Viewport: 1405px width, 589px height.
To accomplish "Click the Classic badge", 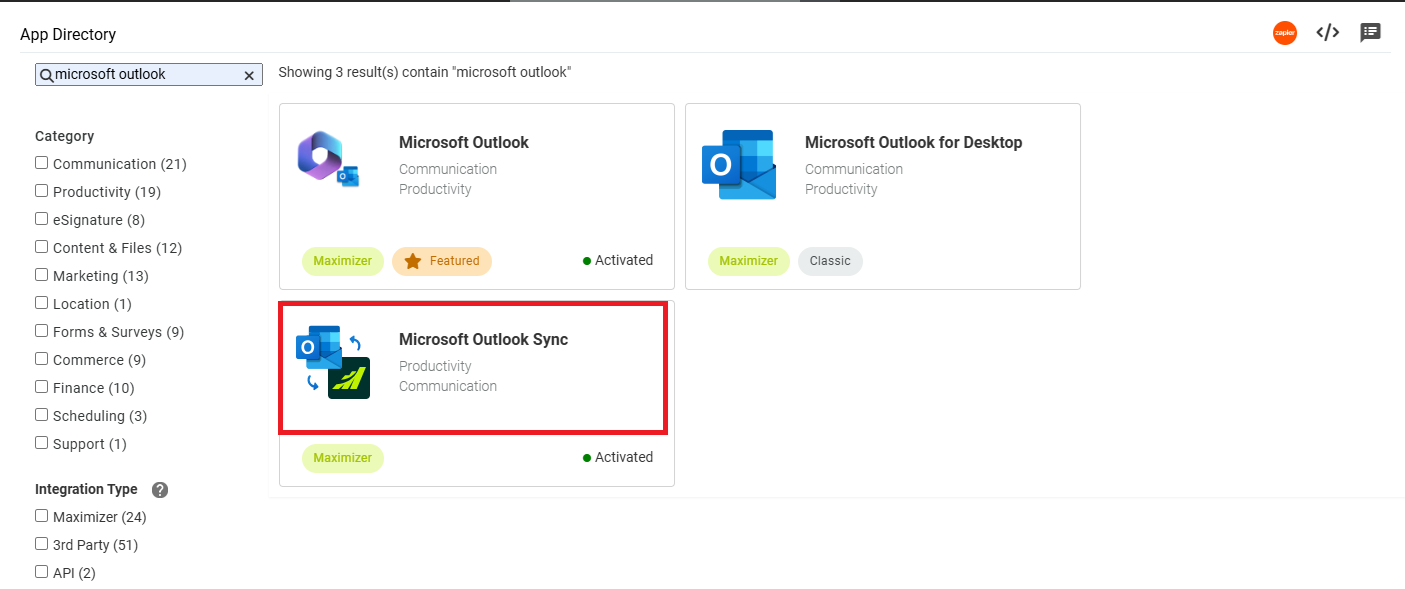I will pos(830,261).
